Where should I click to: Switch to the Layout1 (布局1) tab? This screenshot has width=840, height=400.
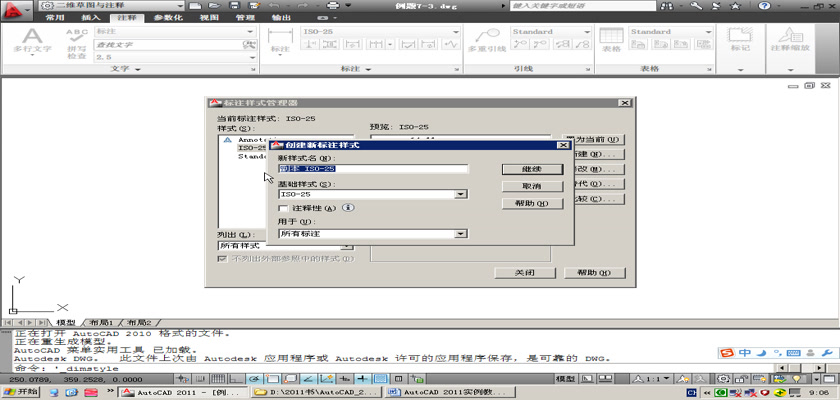pos(101,323)
